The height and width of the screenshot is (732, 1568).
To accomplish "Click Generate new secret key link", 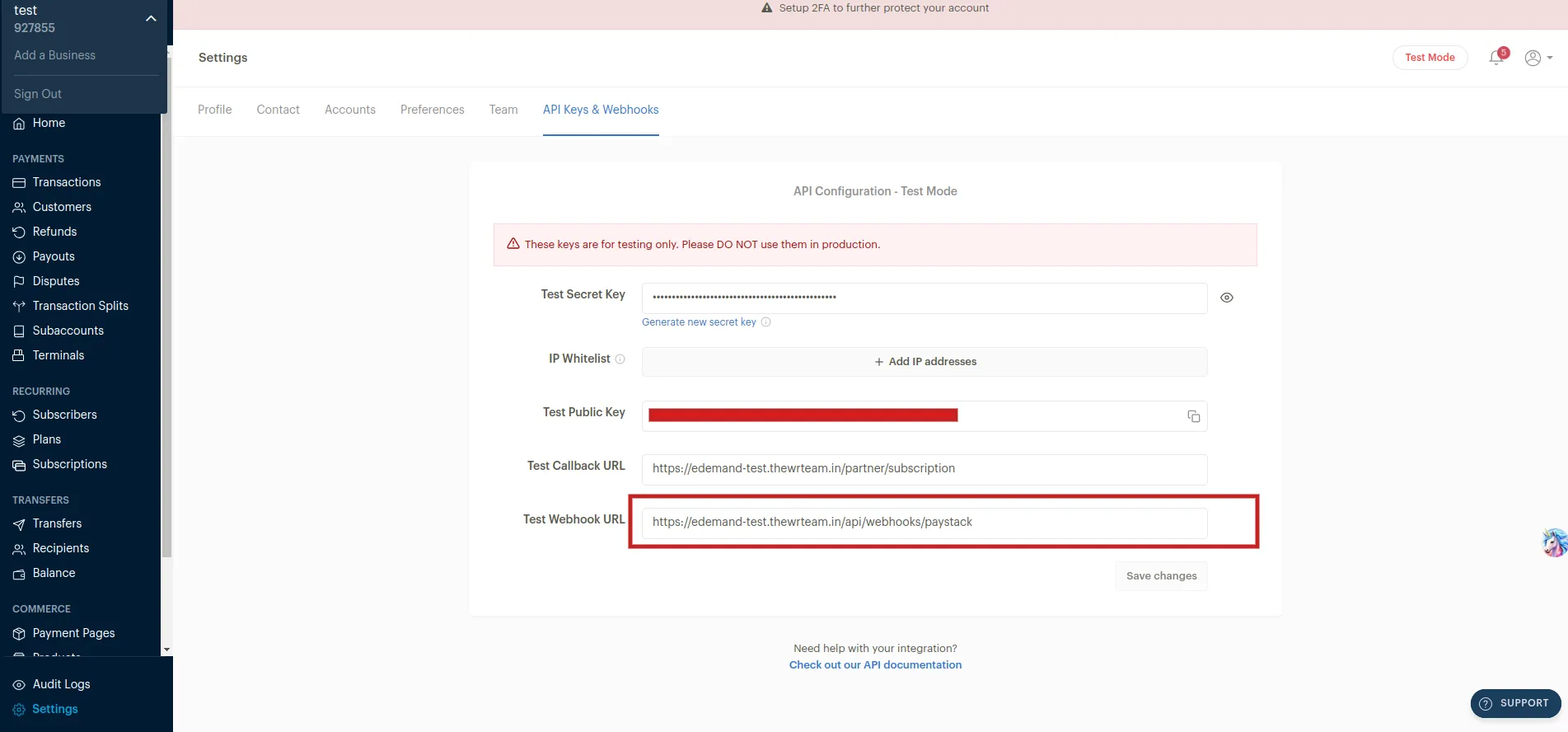I will [x=699, y=322].
